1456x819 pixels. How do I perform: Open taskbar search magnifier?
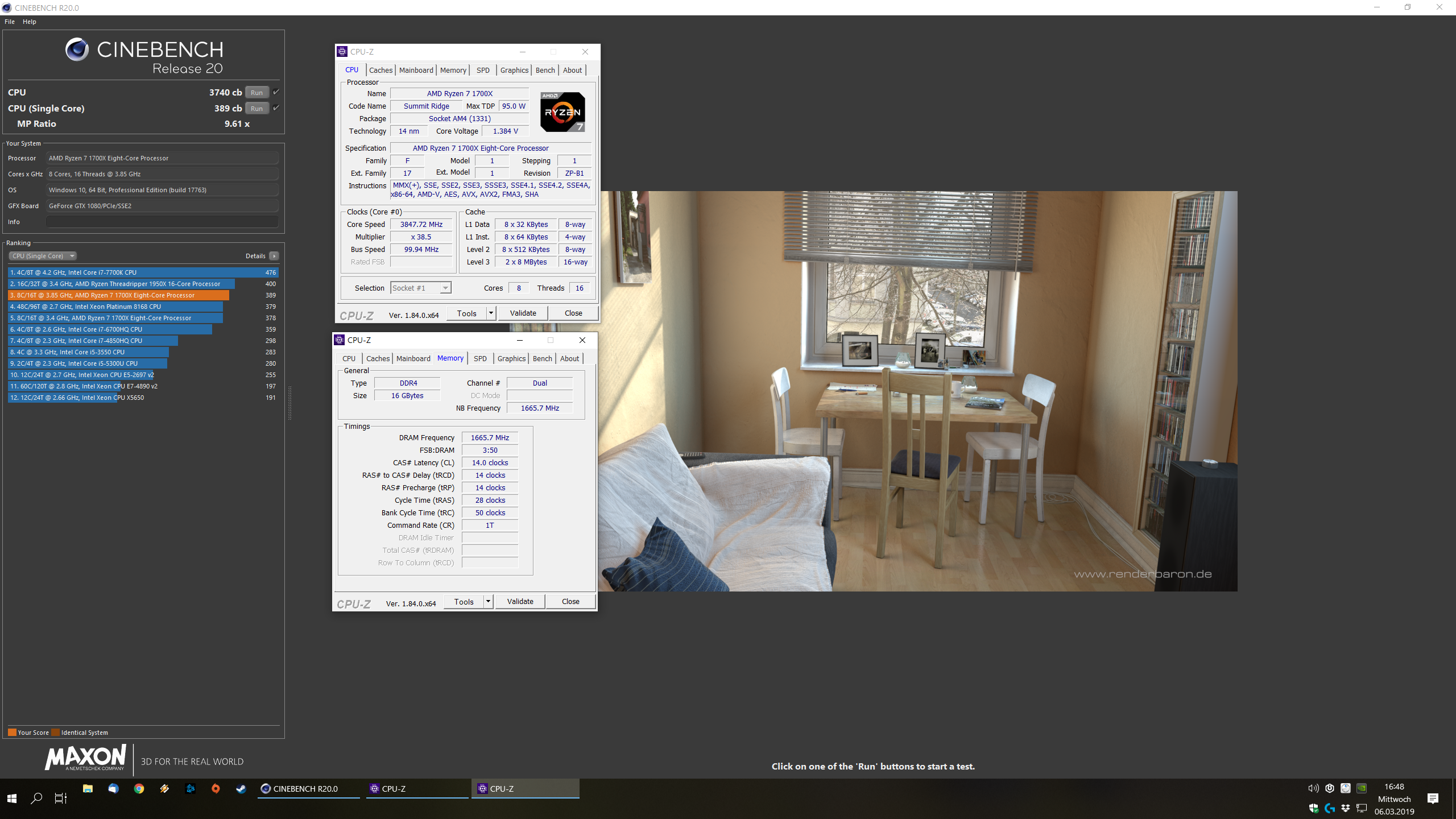pos(36,799)
